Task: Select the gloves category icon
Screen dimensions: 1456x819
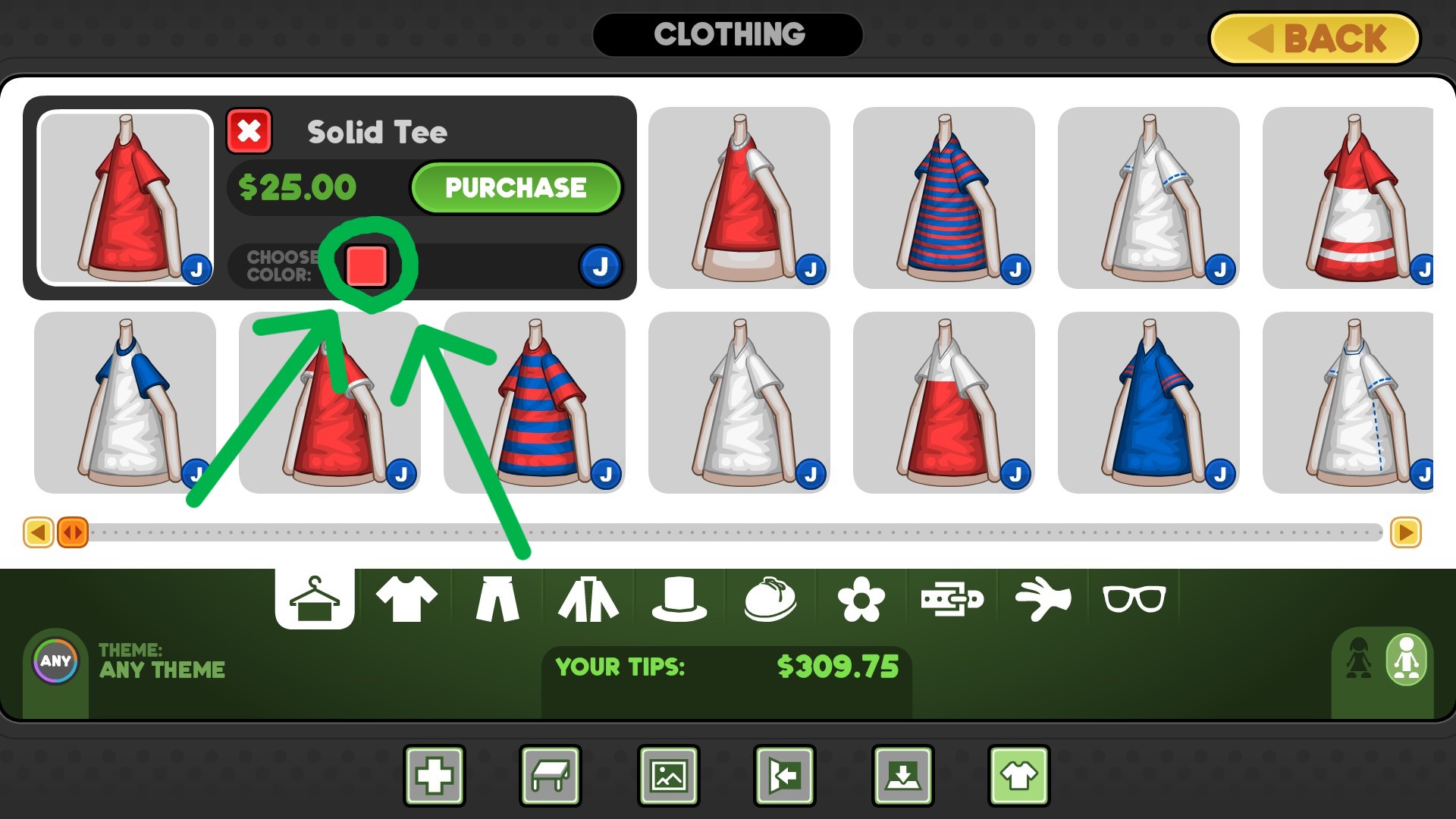Action: pos(1043,599)
